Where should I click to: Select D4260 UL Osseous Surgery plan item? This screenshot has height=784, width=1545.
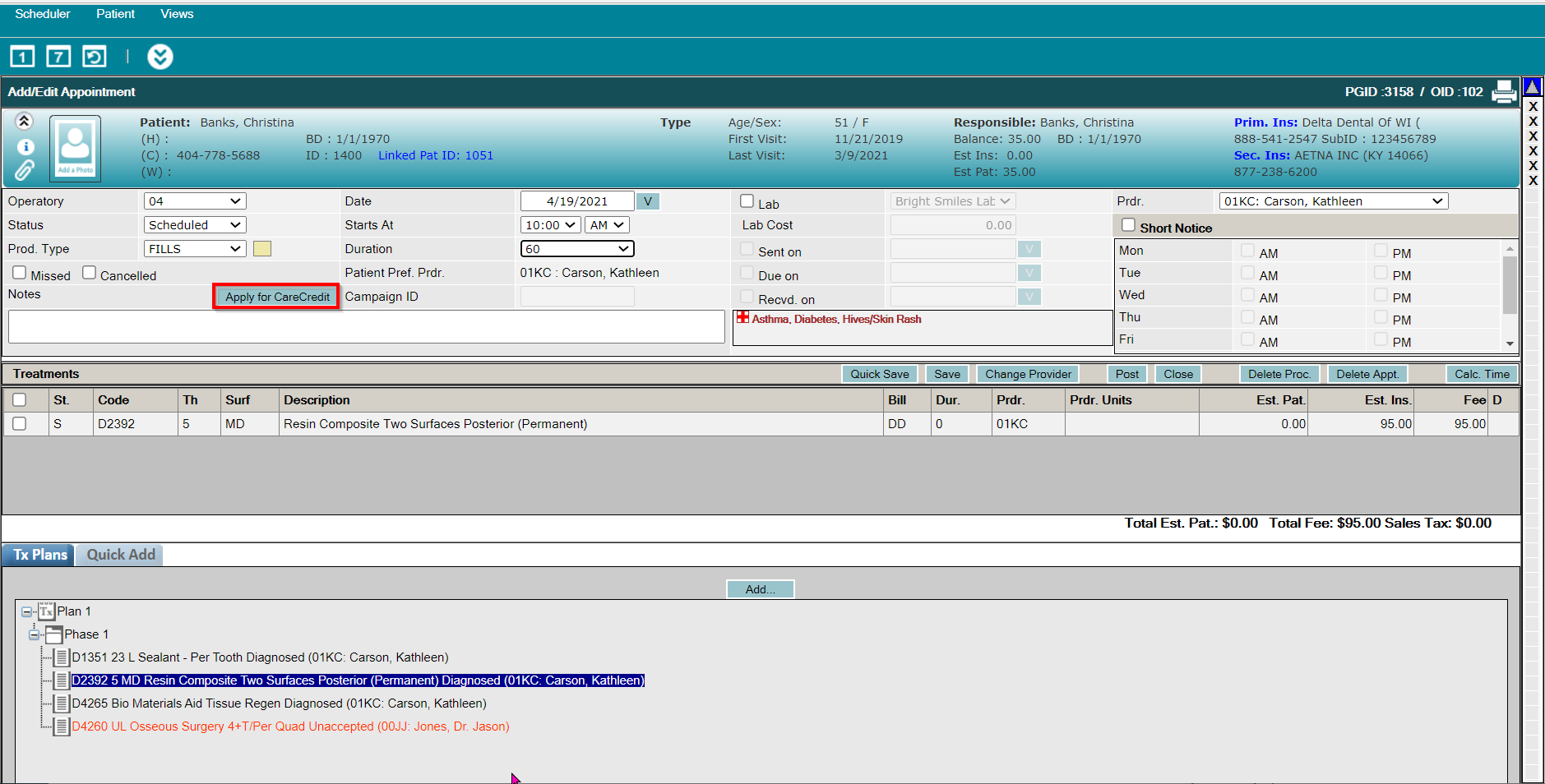pyautogui.click(x=290, y=726)
